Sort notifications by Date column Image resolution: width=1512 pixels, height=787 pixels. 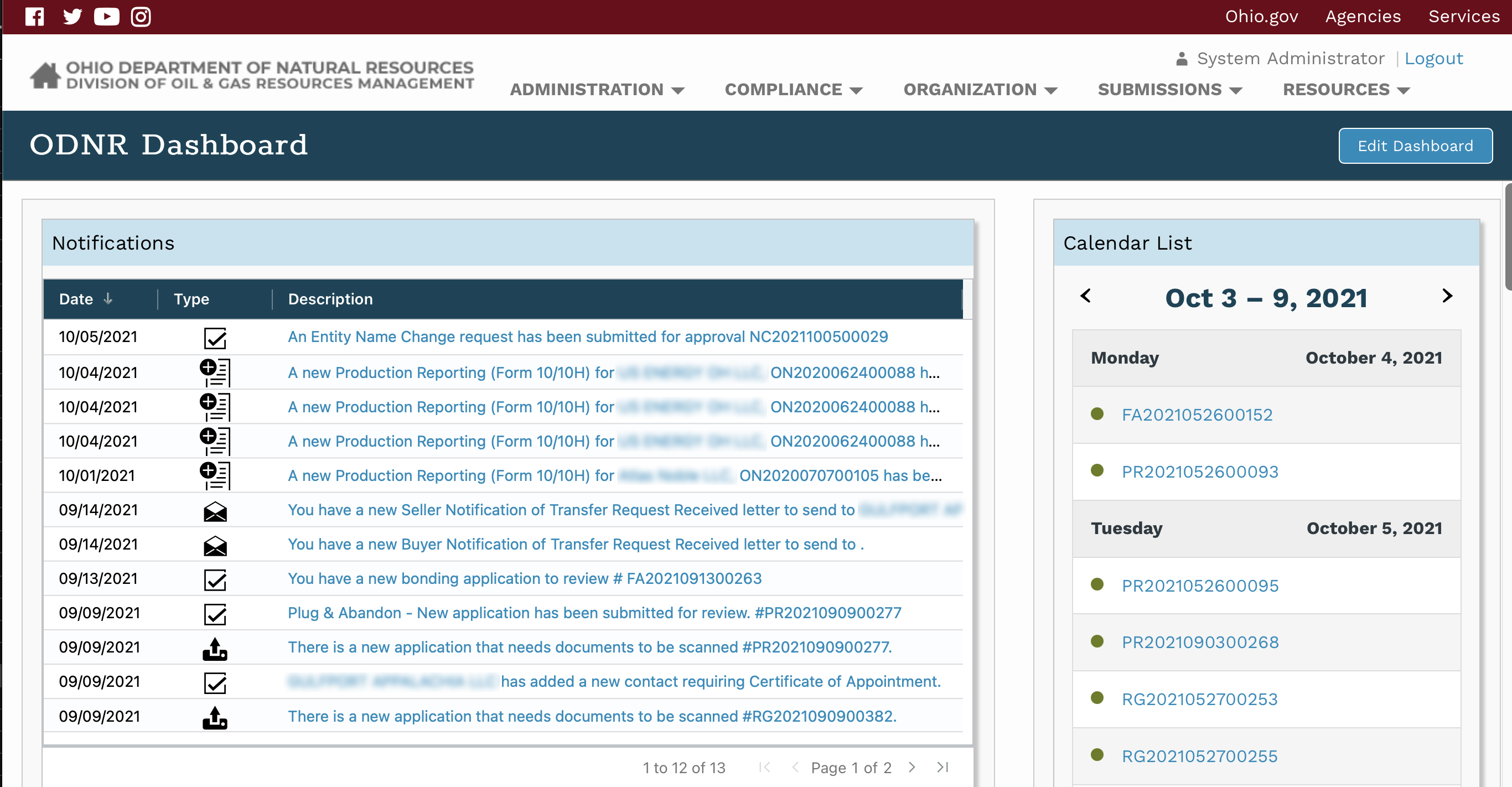click(76, 299)
